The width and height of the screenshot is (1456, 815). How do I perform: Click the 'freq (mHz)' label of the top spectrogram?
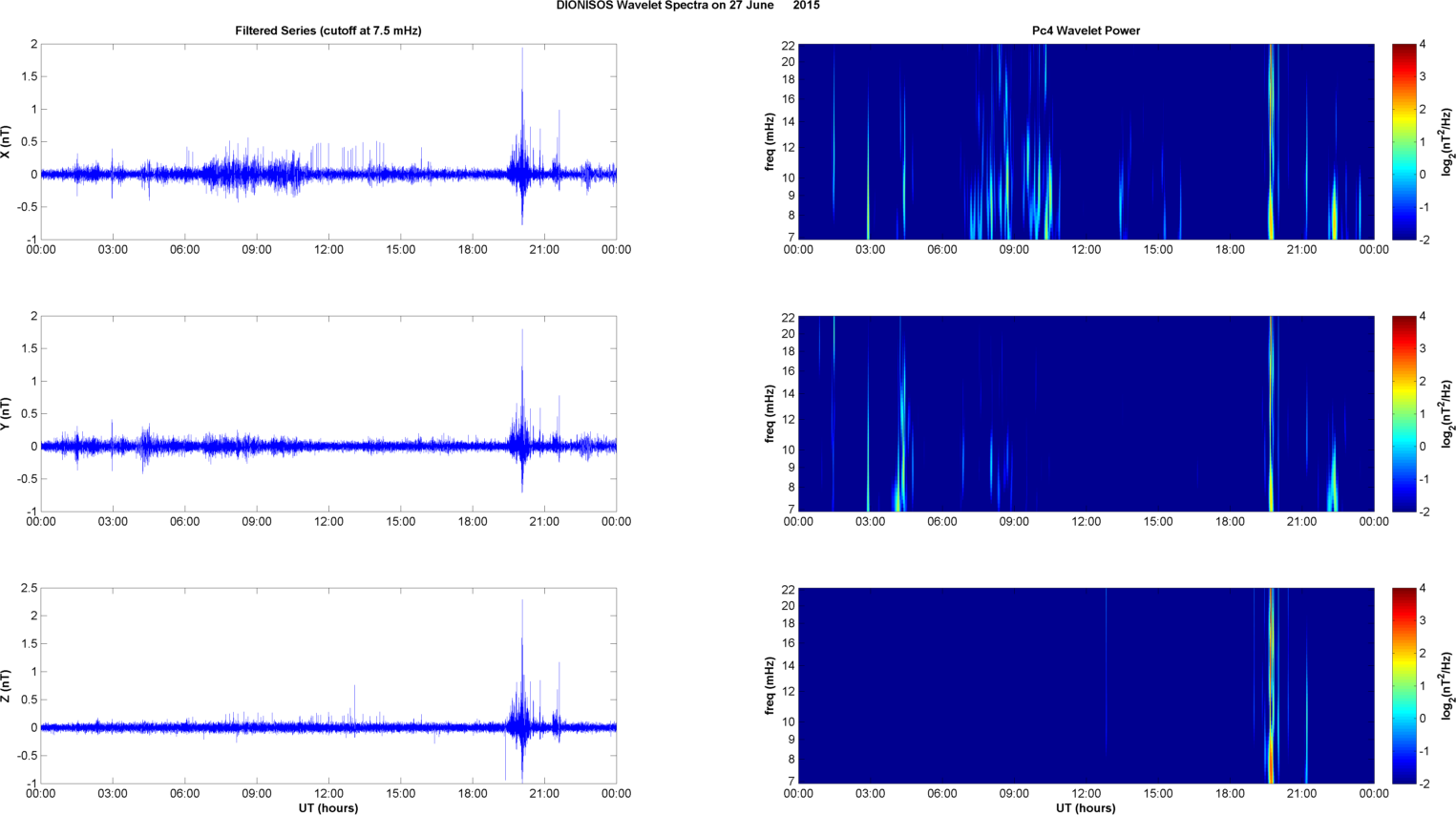(770, 141)
